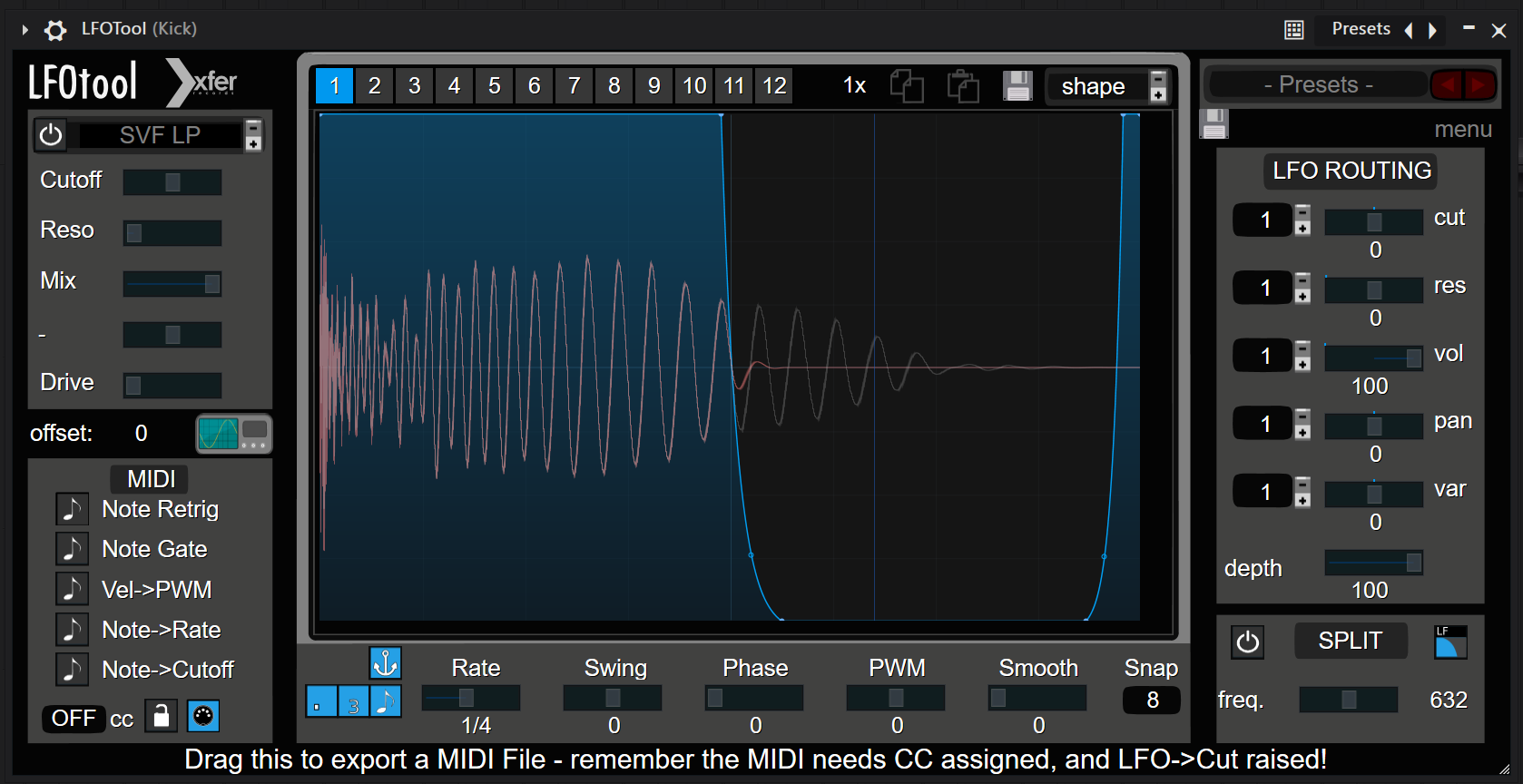Image resolution: width=1523 pixels, height=784 pixels.
Task: Click the SPLIT button
Action: coord(1351,641)
